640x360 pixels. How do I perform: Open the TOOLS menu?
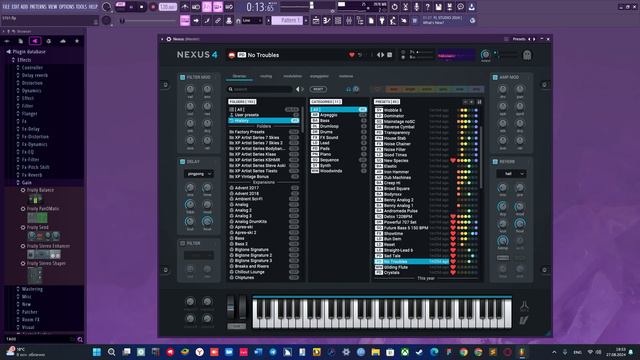click(x=82, y=7)
